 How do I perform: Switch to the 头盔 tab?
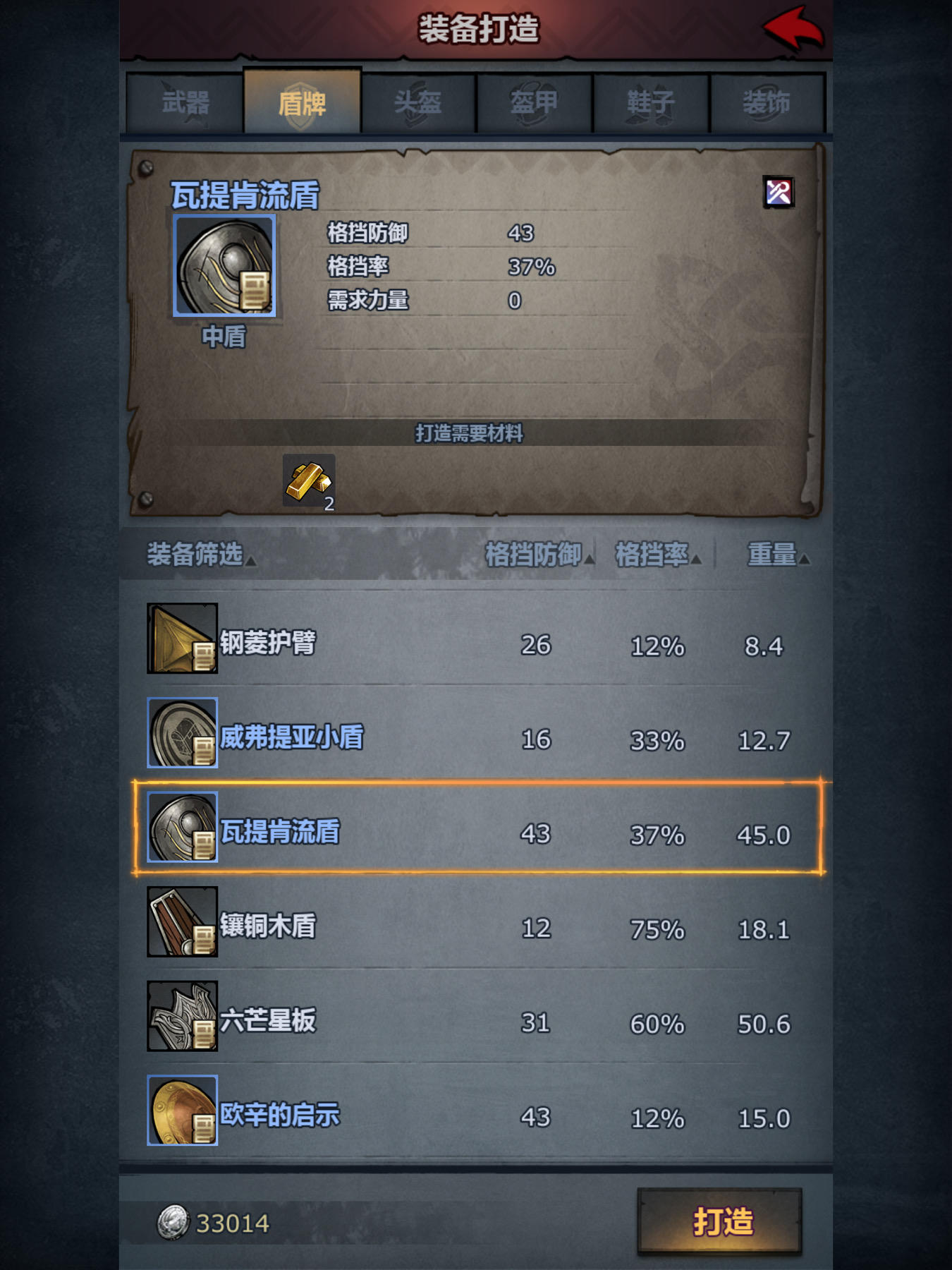(418, 103)
